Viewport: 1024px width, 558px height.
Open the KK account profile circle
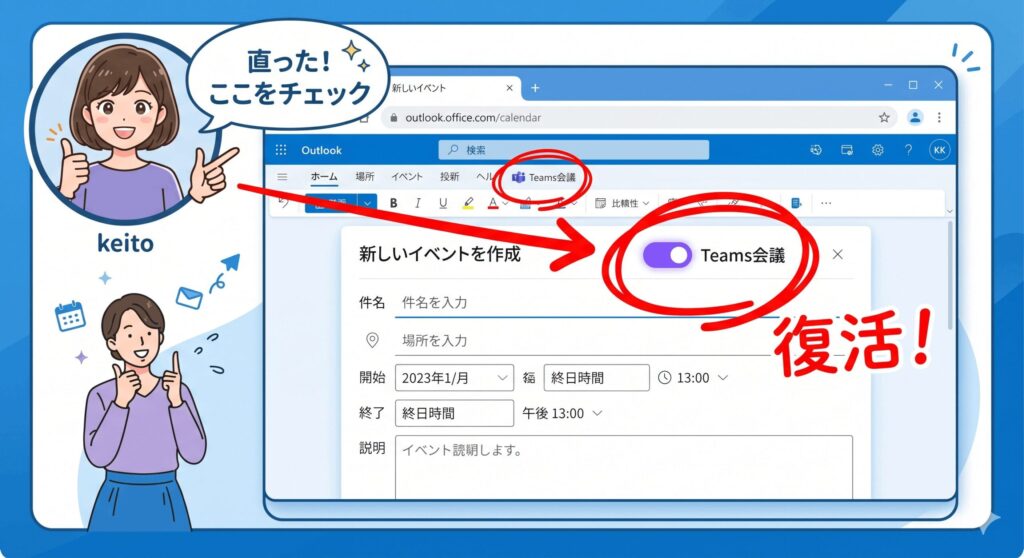coord(939,150)
